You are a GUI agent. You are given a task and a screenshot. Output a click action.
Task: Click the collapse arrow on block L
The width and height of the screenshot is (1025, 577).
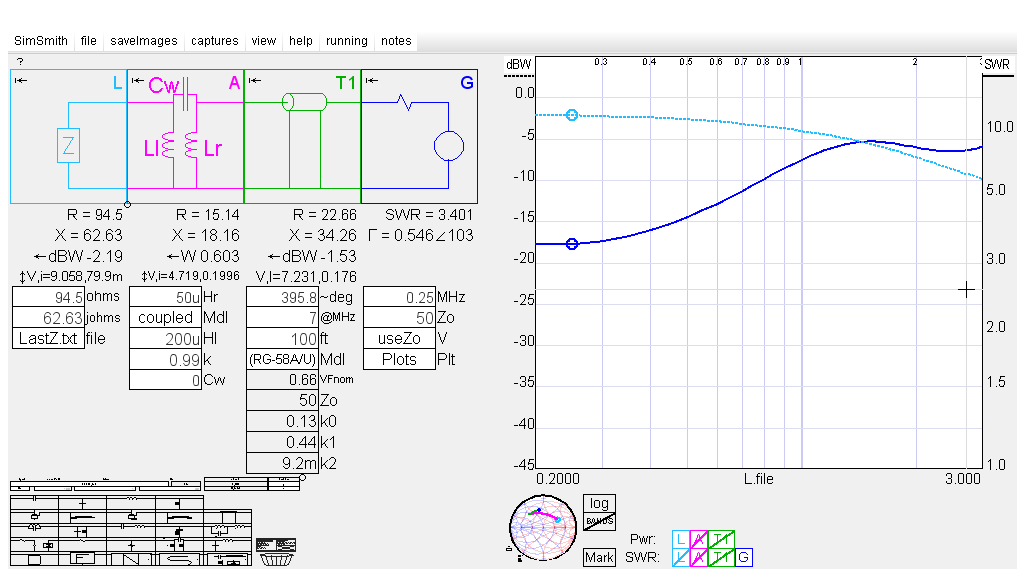point(21,80)
